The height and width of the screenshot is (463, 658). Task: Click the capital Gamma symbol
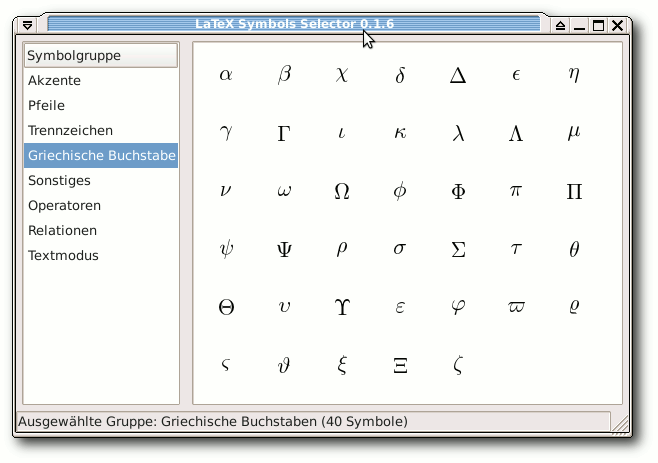tap(284, 133)
